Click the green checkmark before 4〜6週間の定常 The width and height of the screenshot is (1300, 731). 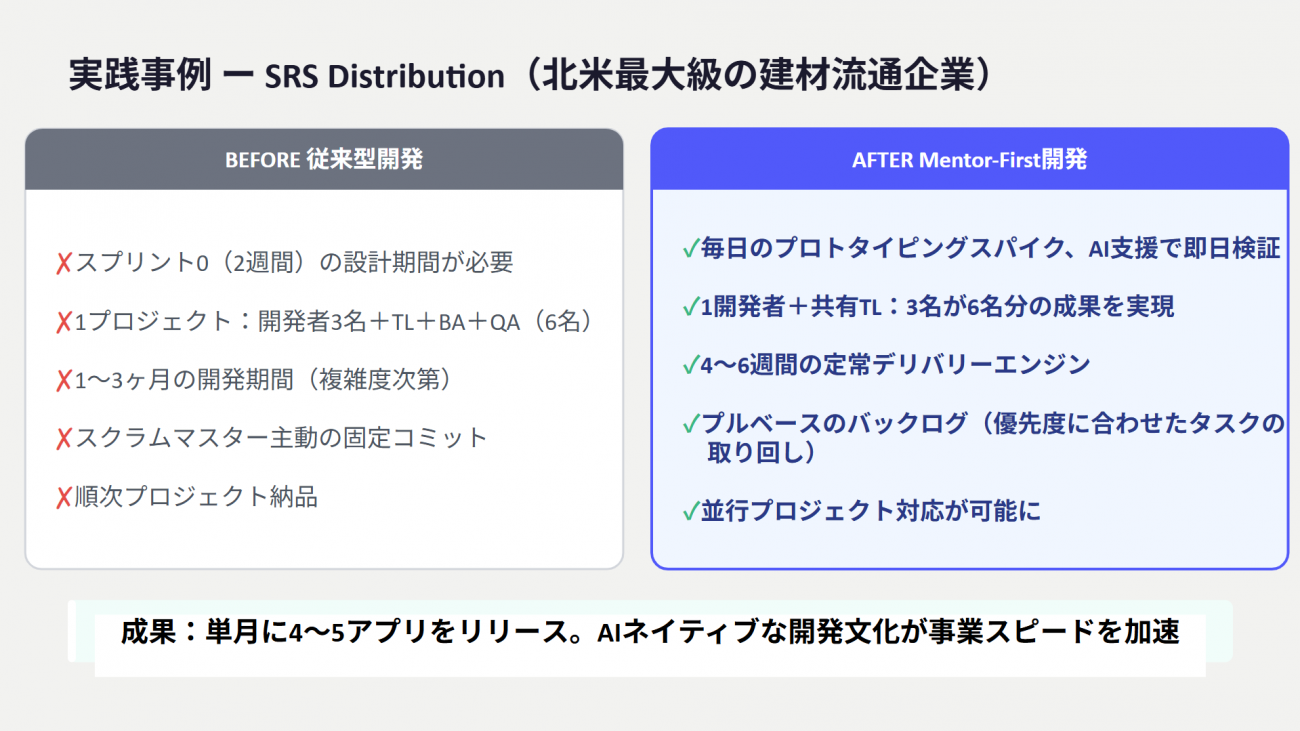(690, 365)
